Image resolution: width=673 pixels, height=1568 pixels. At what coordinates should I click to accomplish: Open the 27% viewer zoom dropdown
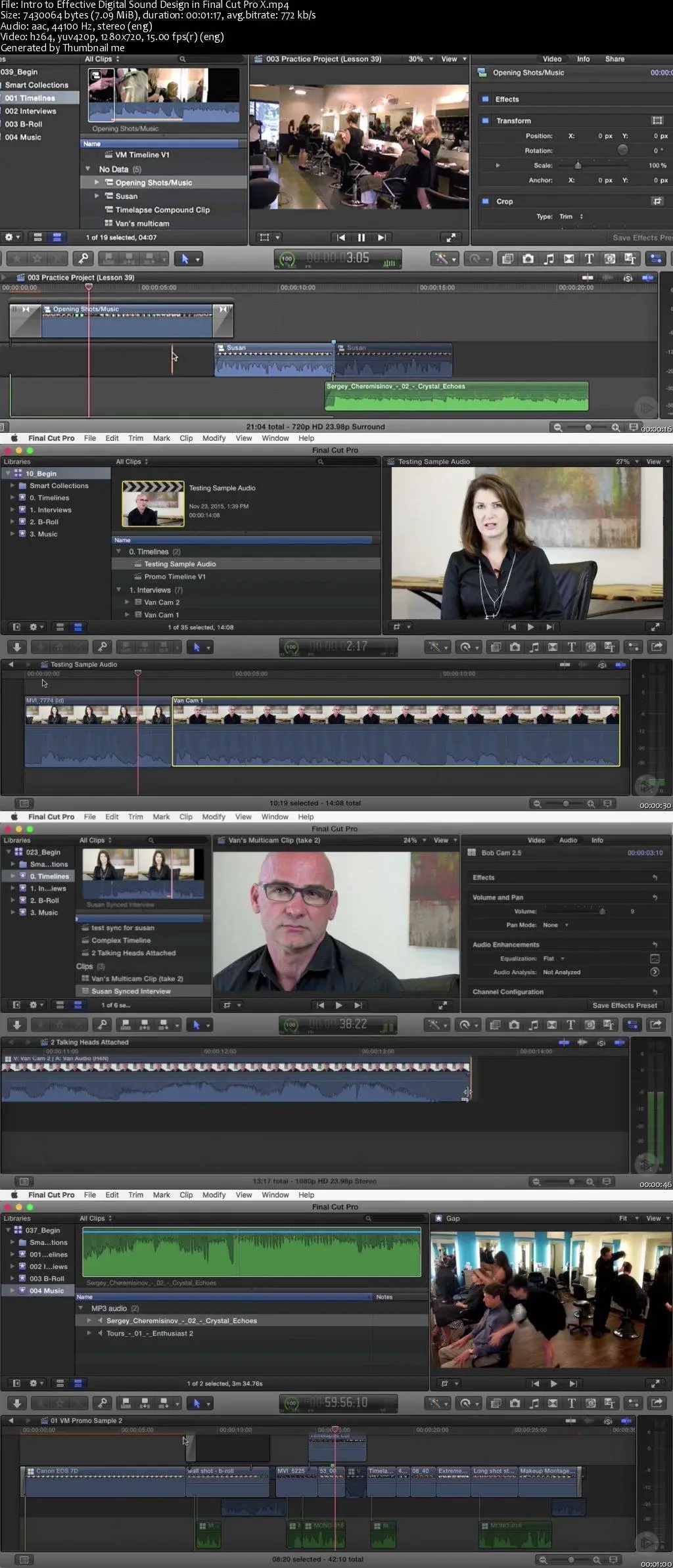tap(627, 462)
